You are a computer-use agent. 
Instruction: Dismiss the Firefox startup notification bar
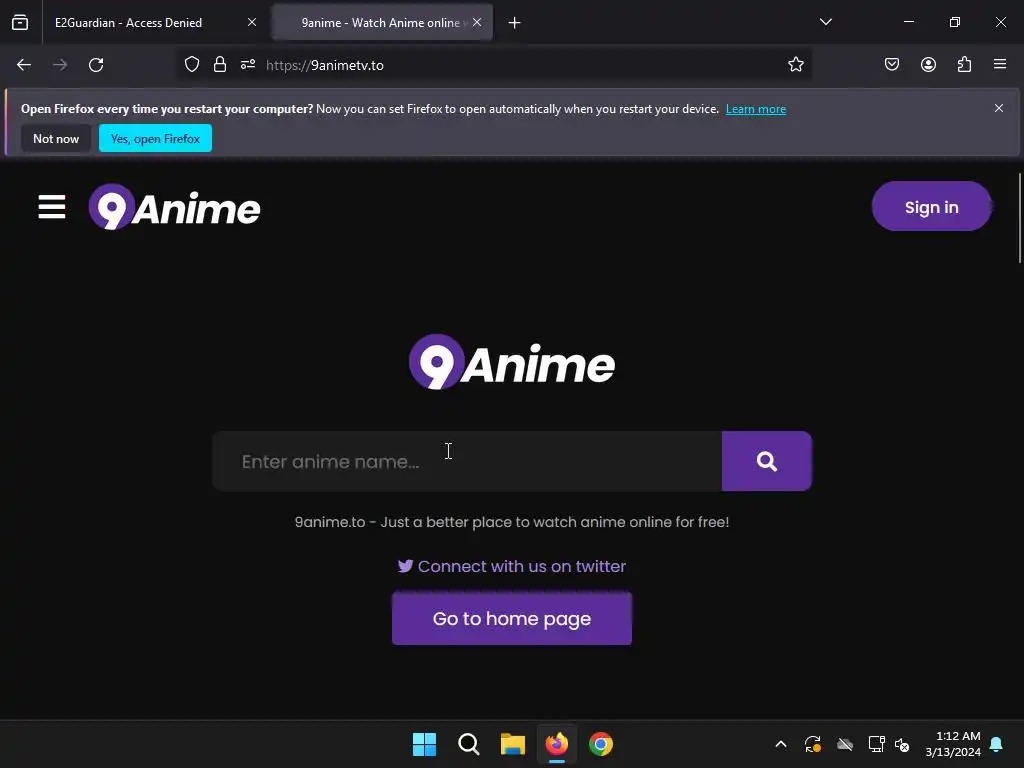point(999,108)
